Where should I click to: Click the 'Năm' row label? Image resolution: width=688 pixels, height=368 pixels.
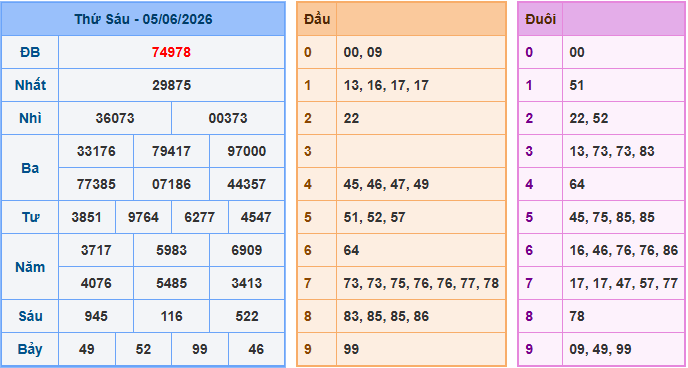[x=30, y=267]
